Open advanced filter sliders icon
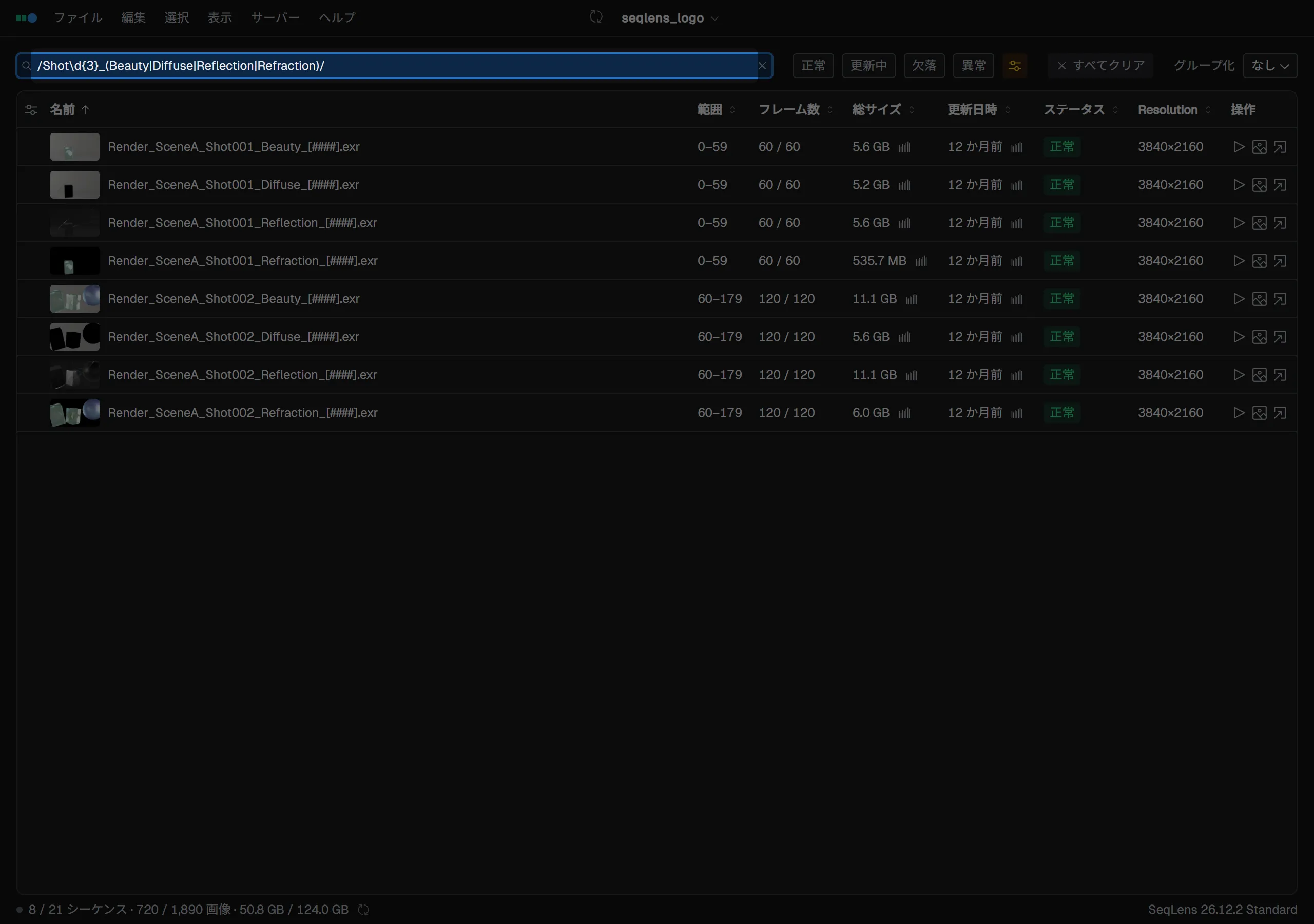 tap(1015, 66)
